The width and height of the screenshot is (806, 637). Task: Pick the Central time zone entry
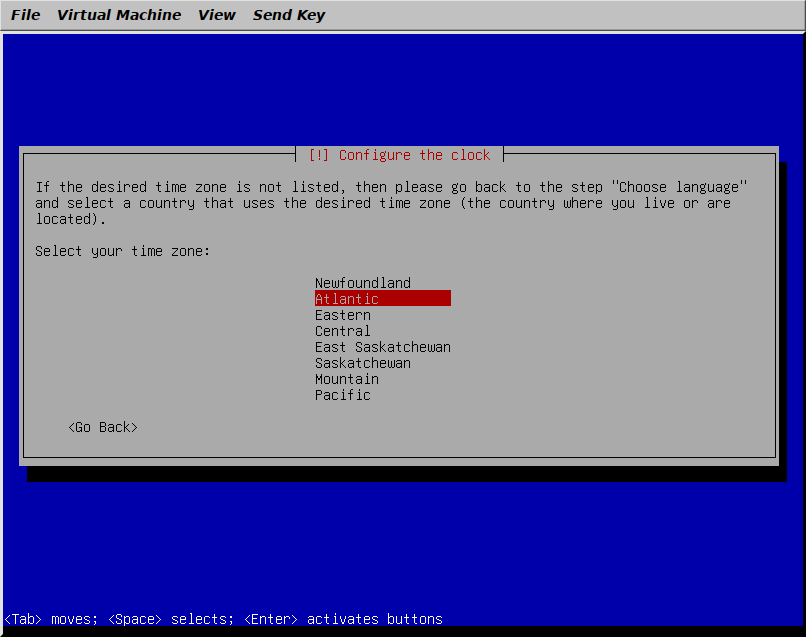point(342,331)
